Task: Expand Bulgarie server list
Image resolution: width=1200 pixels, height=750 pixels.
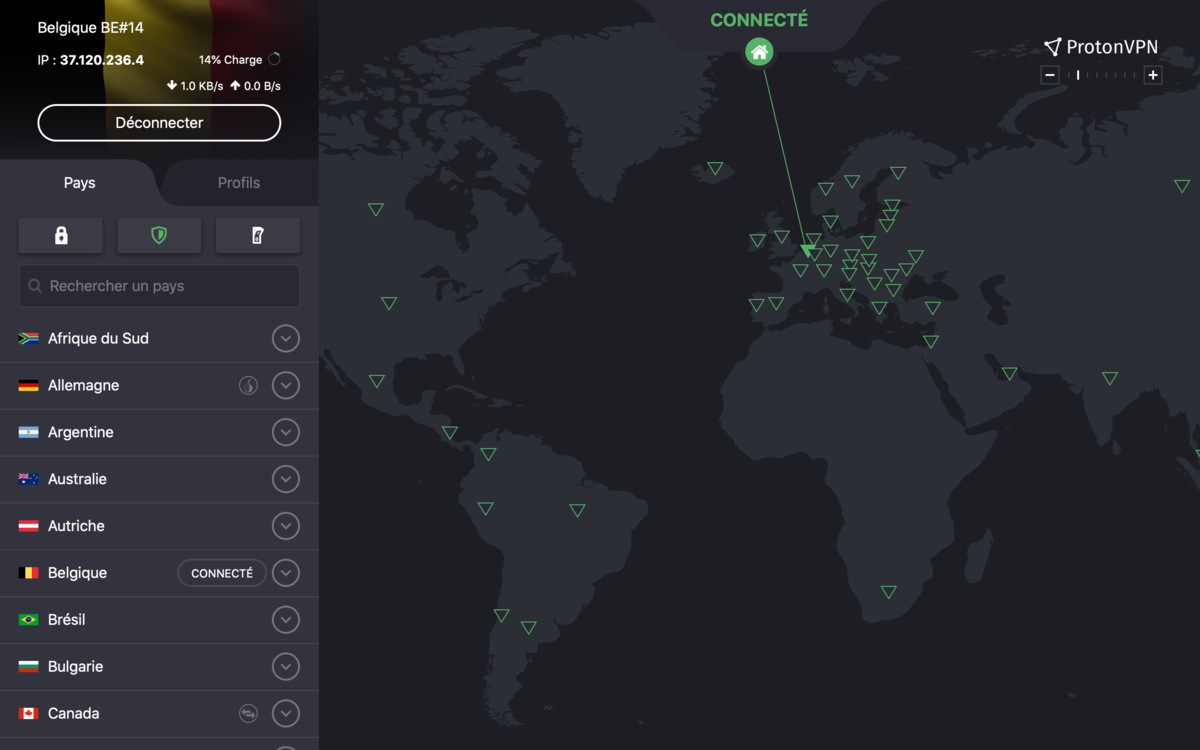Action: 286,667
